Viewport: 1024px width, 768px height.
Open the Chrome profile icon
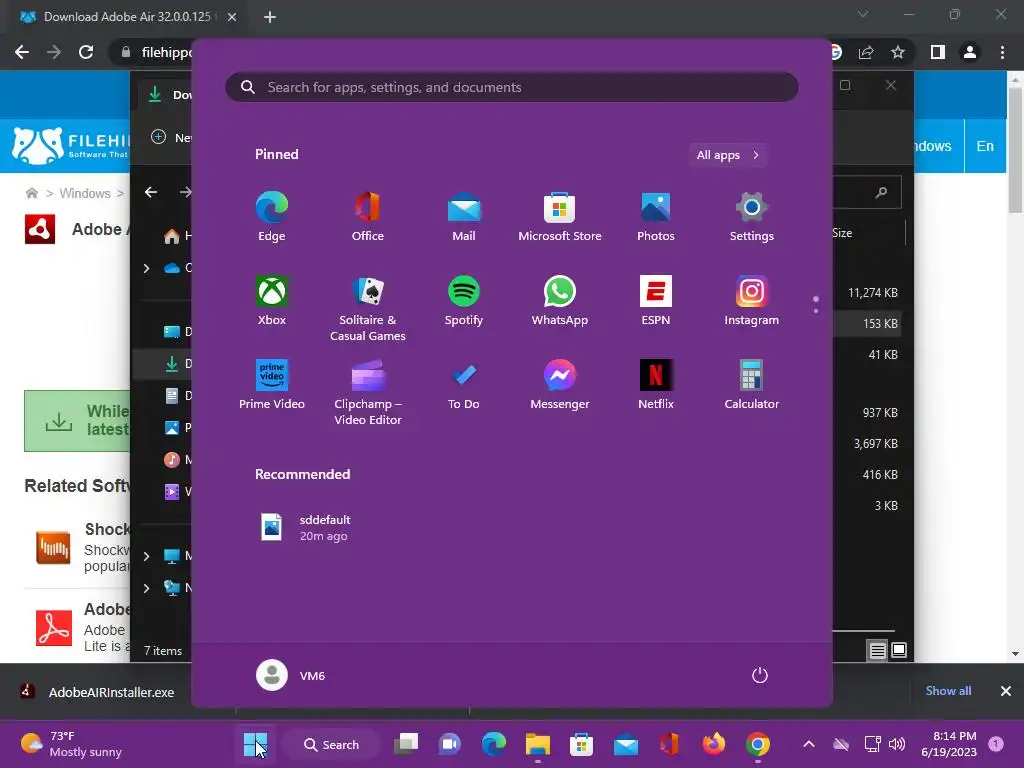[x=970, y=52]
